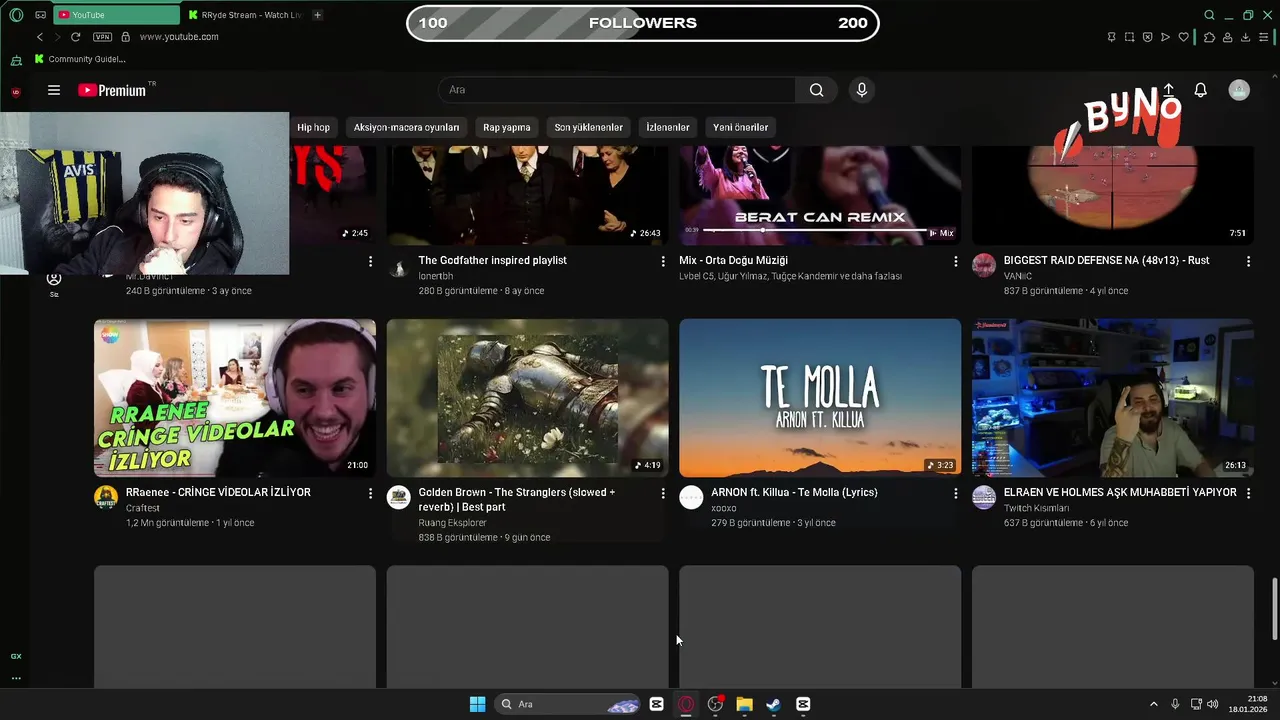The height and width of the screenshot is (720, 1280).
Task: Open options for The Godfather inspired playlist
Action: (663, 261)
